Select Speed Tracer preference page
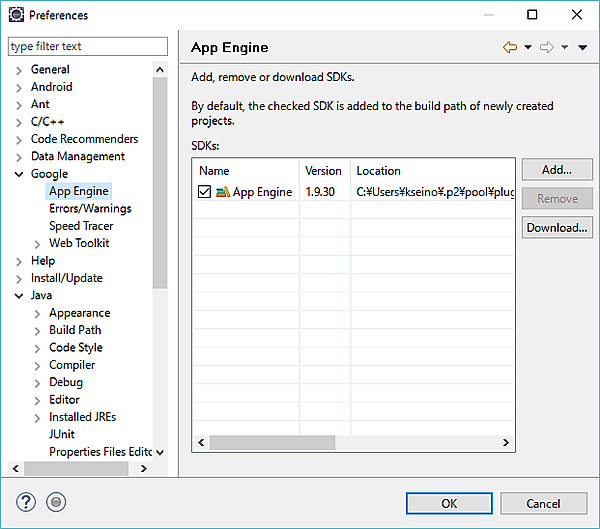 point(81,226)
